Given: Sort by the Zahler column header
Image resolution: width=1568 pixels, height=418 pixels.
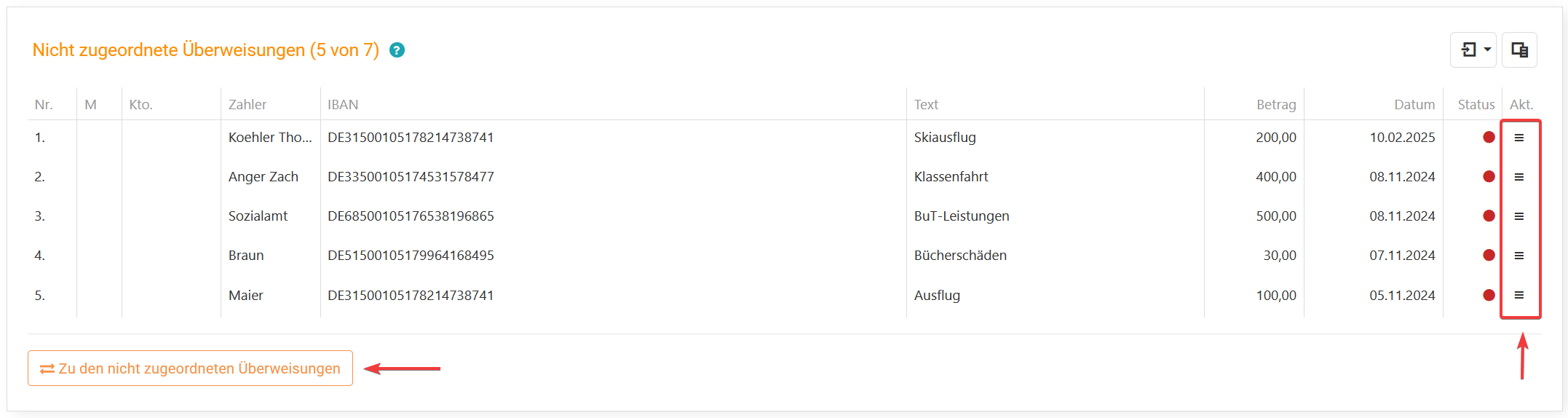Looking at the screenshot, I should pyautogui.click(x=248, y=105).
